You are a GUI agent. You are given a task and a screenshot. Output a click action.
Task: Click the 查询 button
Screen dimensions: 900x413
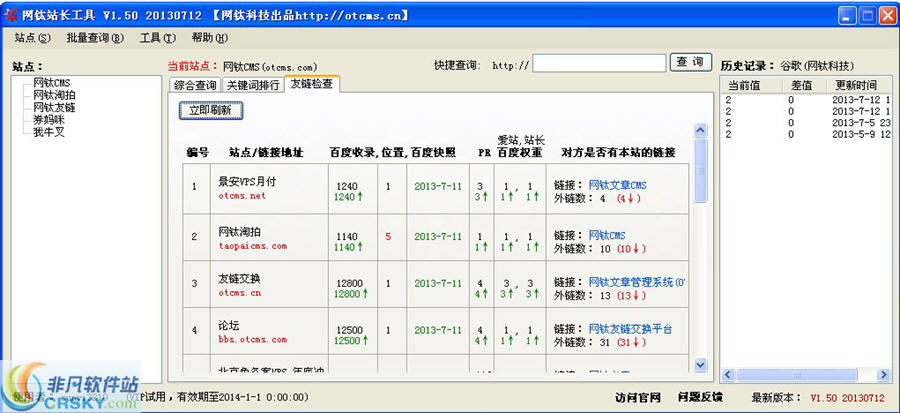[690, 63]
